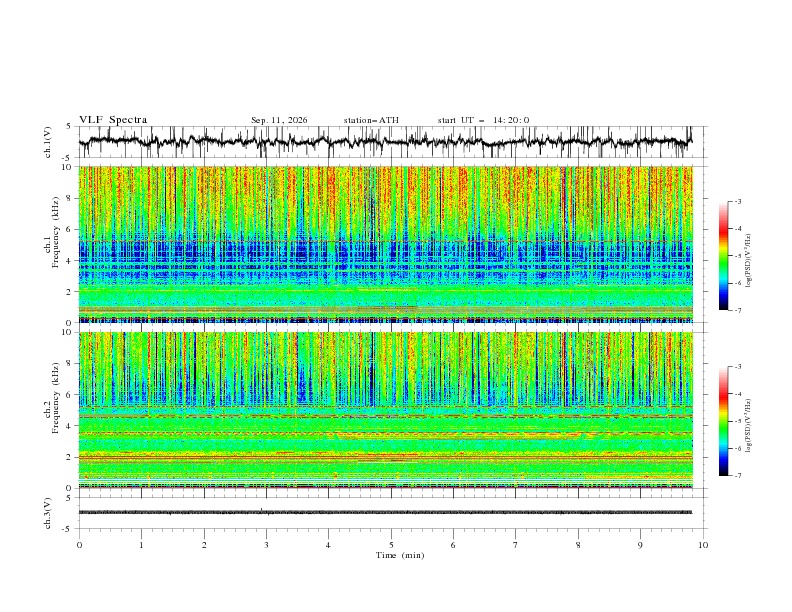Click the -7 label on lower color scale
Image resolution: width=792 pixels, height=612 pixels.
[738, 476]
